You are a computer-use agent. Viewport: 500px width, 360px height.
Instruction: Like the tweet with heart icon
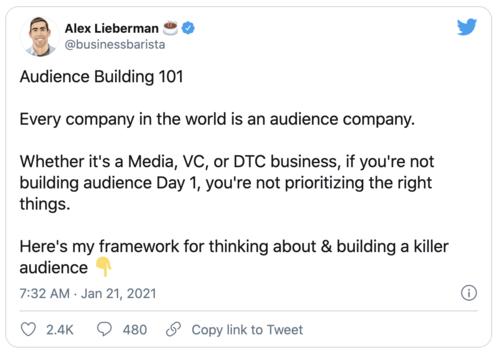click(28, 329)
